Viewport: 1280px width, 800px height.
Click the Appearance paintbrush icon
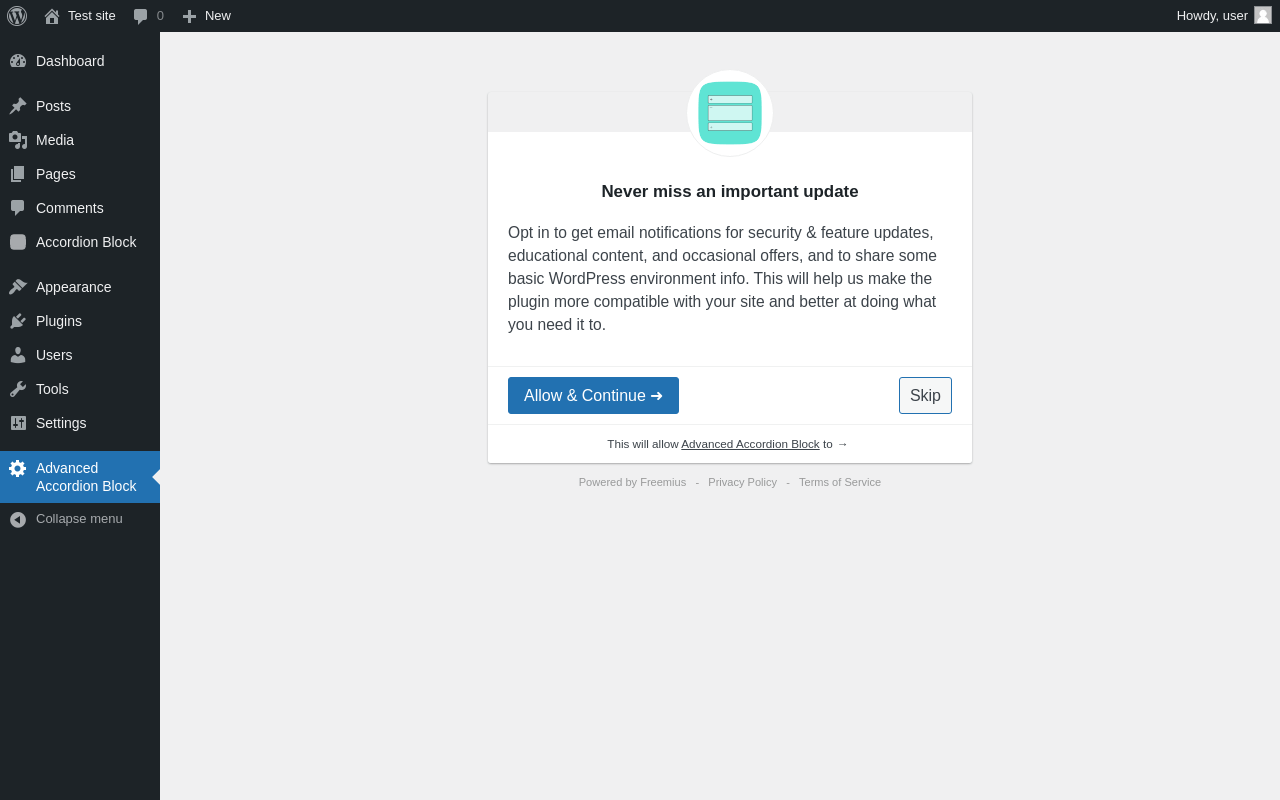[18, 287]
